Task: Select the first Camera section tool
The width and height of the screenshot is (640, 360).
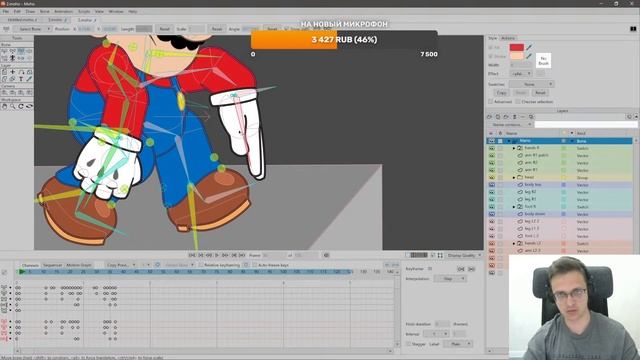Action: 4,92
